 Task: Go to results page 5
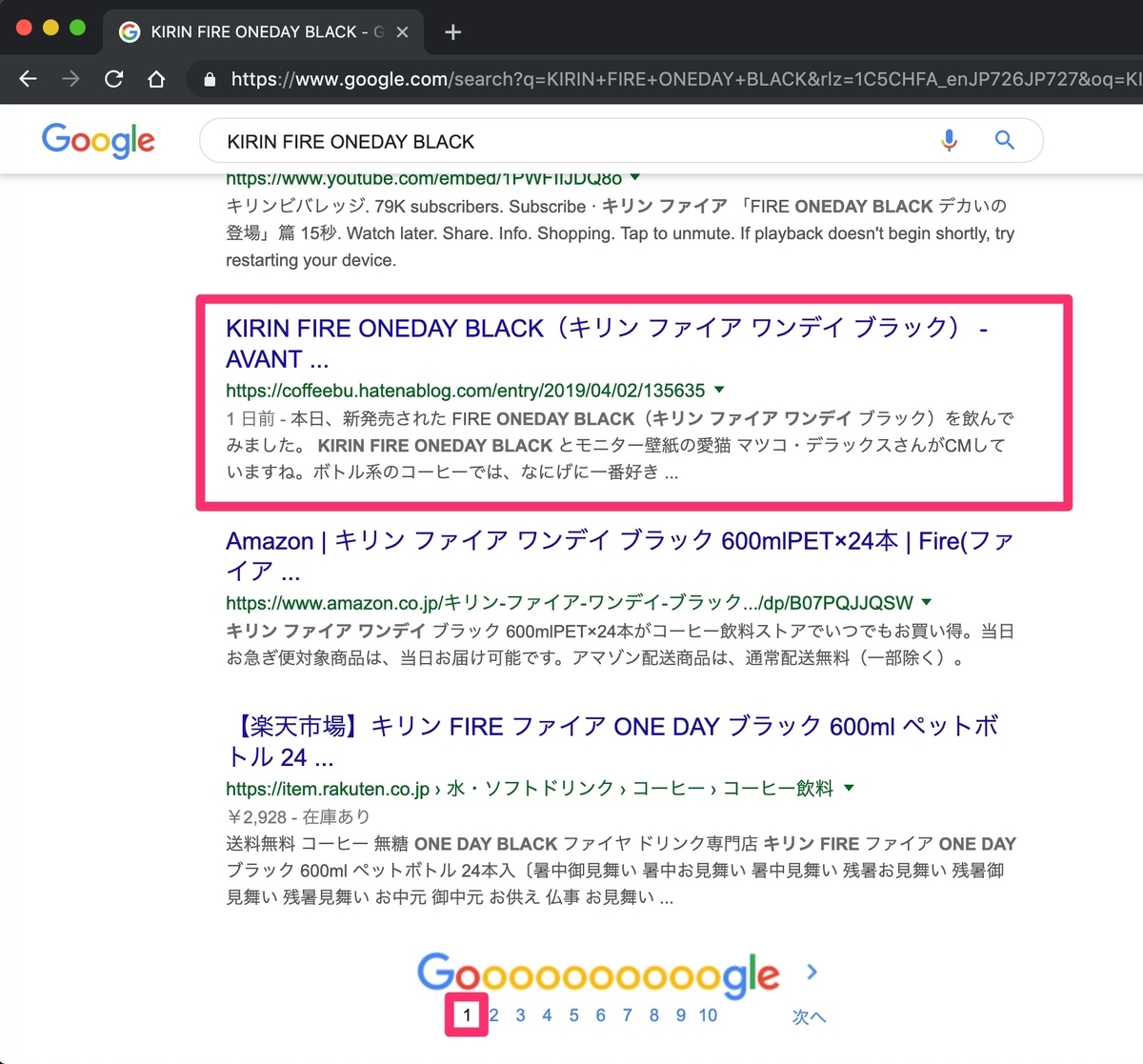click(573, 1015)
